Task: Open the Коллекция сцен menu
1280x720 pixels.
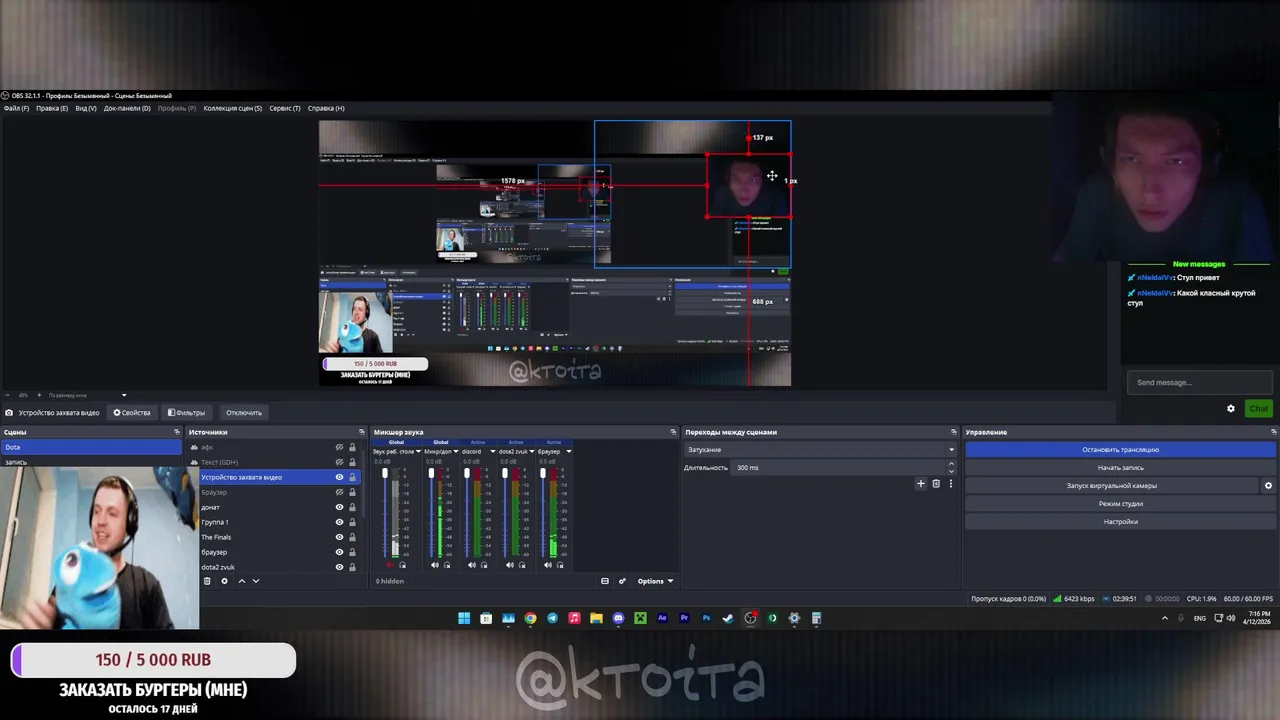Action: pos(233,108)
